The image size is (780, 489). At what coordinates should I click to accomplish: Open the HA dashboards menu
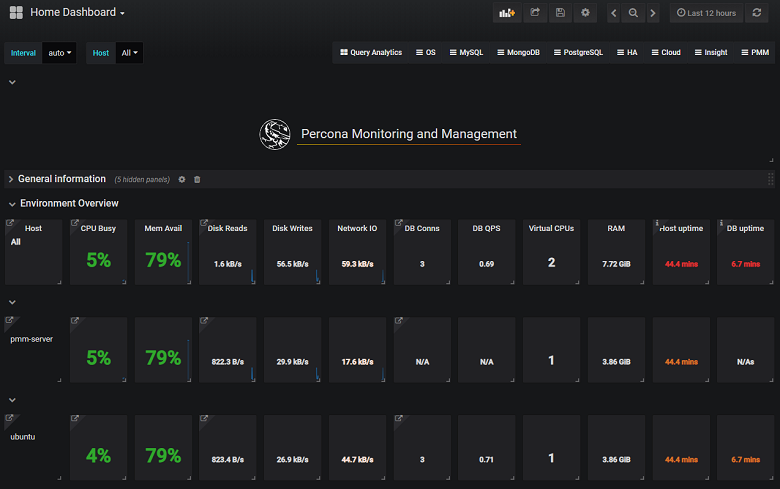coord(627,52)
